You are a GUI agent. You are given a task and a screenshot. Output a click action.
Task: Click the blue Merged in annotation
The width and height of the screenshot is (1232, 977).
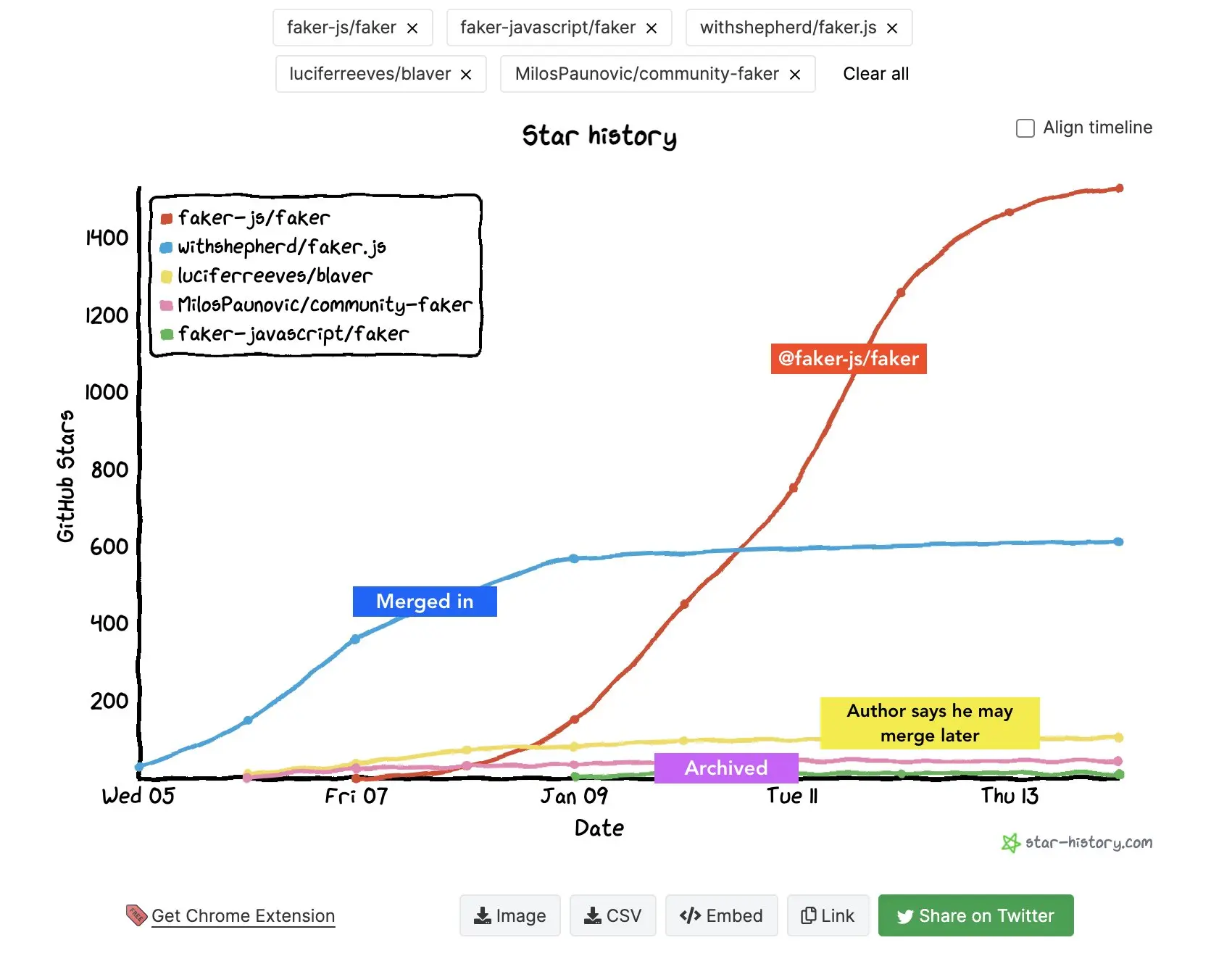point(425,602)
